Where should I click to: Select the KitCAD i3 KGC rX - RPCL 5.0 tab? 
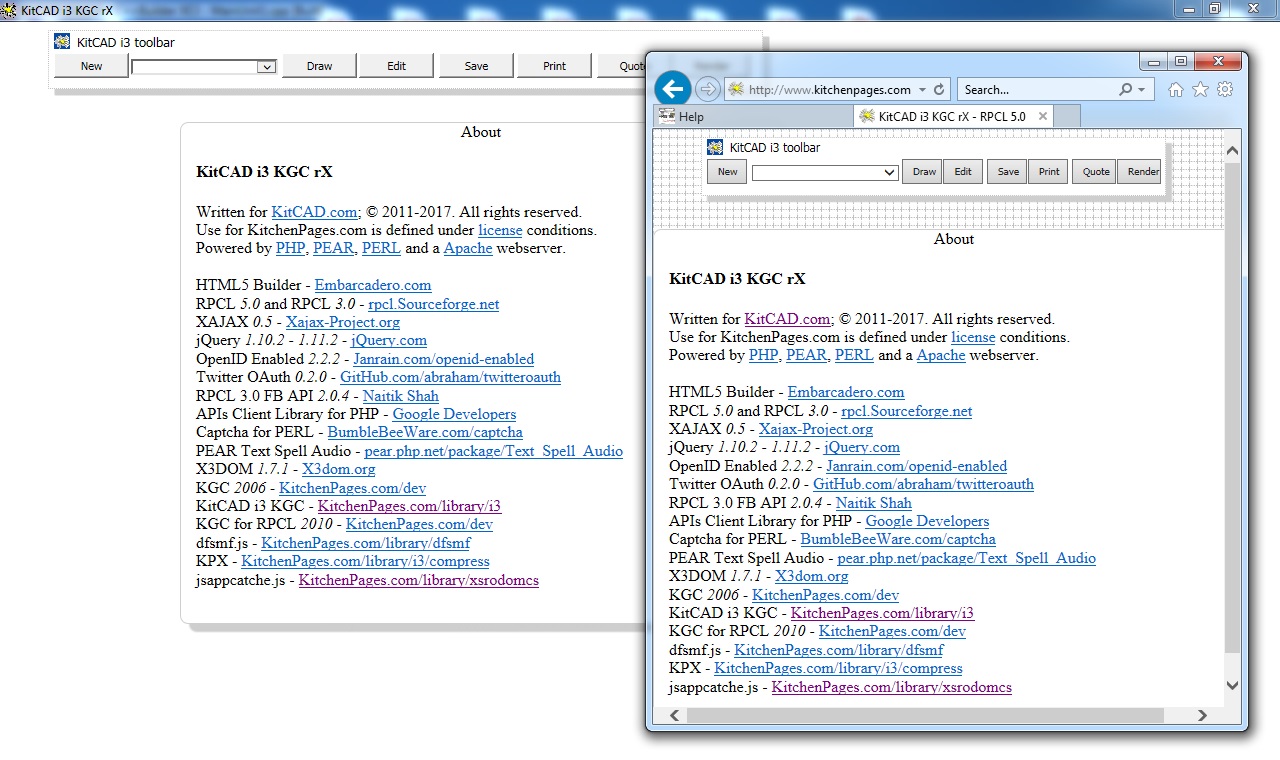coord(953,117)
